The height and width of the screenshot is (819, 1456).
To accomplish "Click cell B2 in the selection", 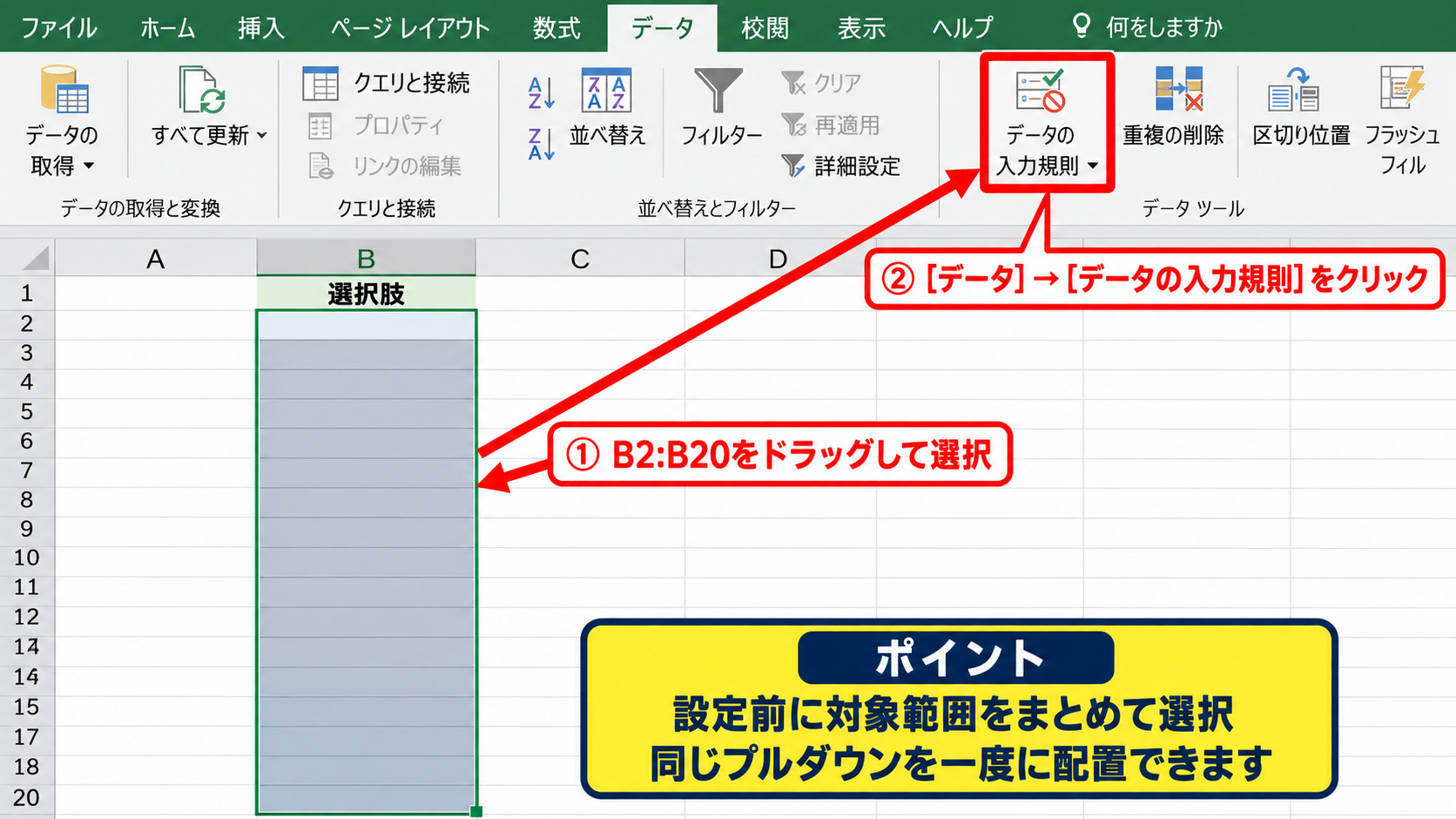I will [367, 325].
